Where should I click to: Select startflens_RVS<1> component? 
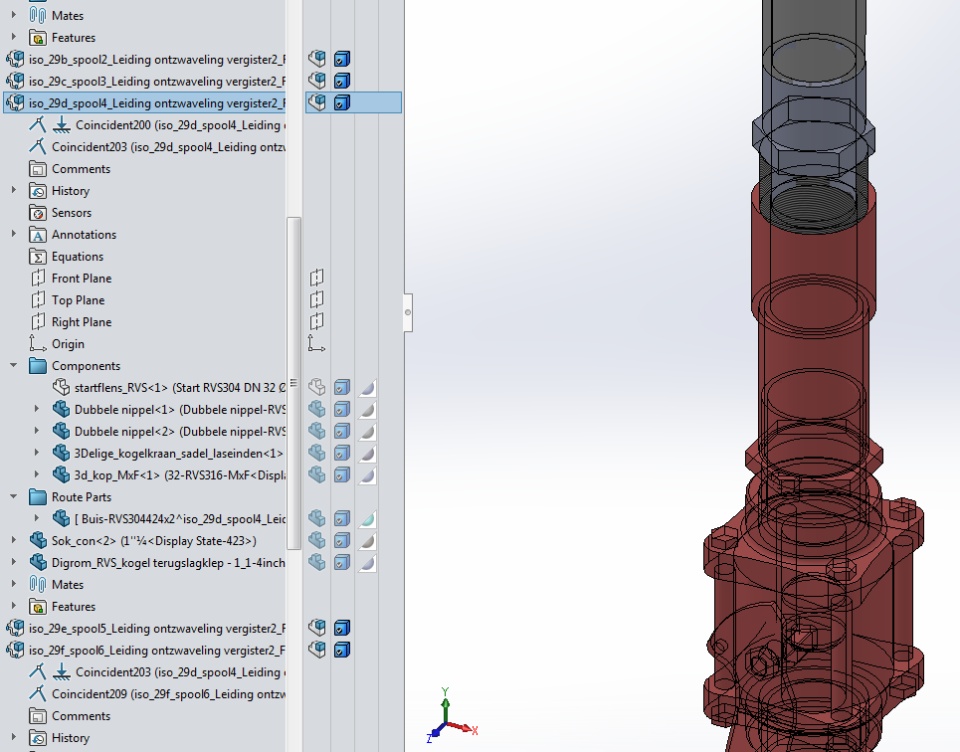pyautogui.click(x=169, y=388)
